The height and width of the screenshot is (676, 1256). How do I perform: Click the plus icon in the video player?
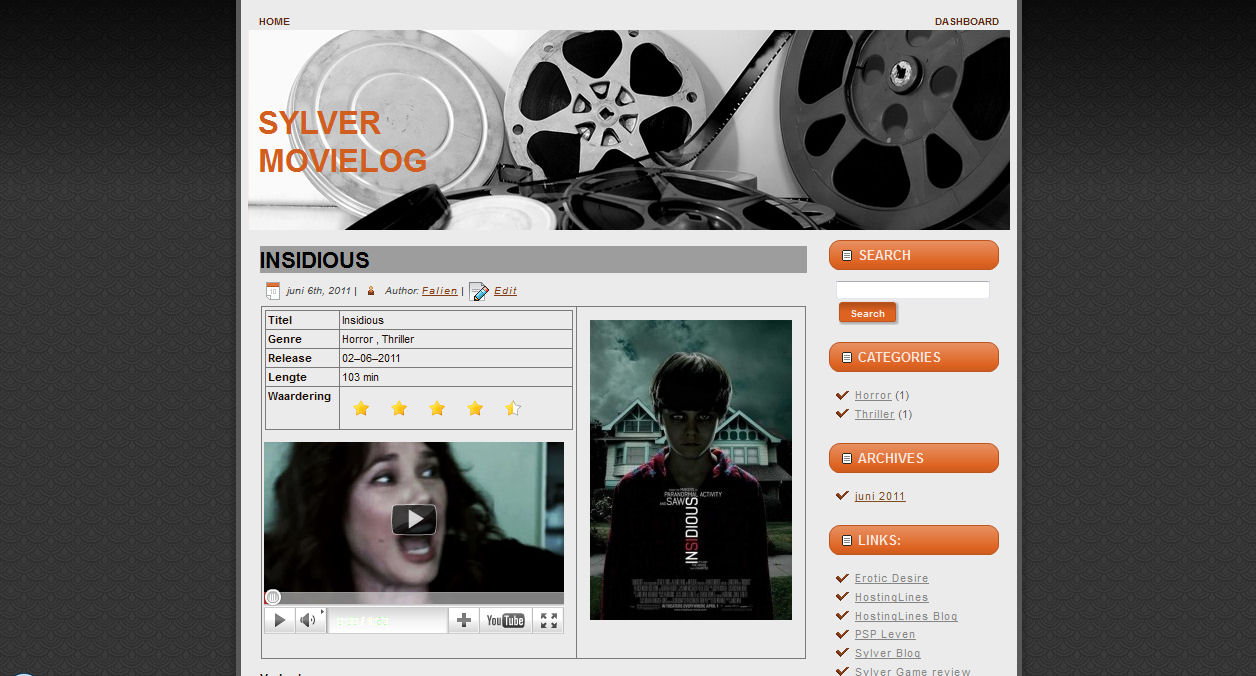click(x=464, y=621)
